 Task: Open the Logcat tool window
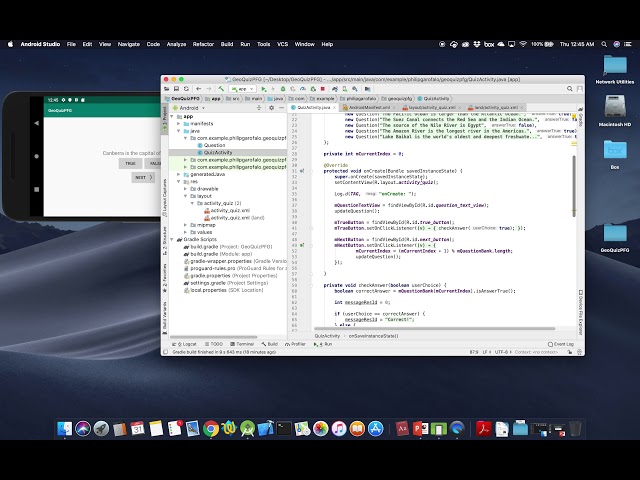(x=185, y=344)
